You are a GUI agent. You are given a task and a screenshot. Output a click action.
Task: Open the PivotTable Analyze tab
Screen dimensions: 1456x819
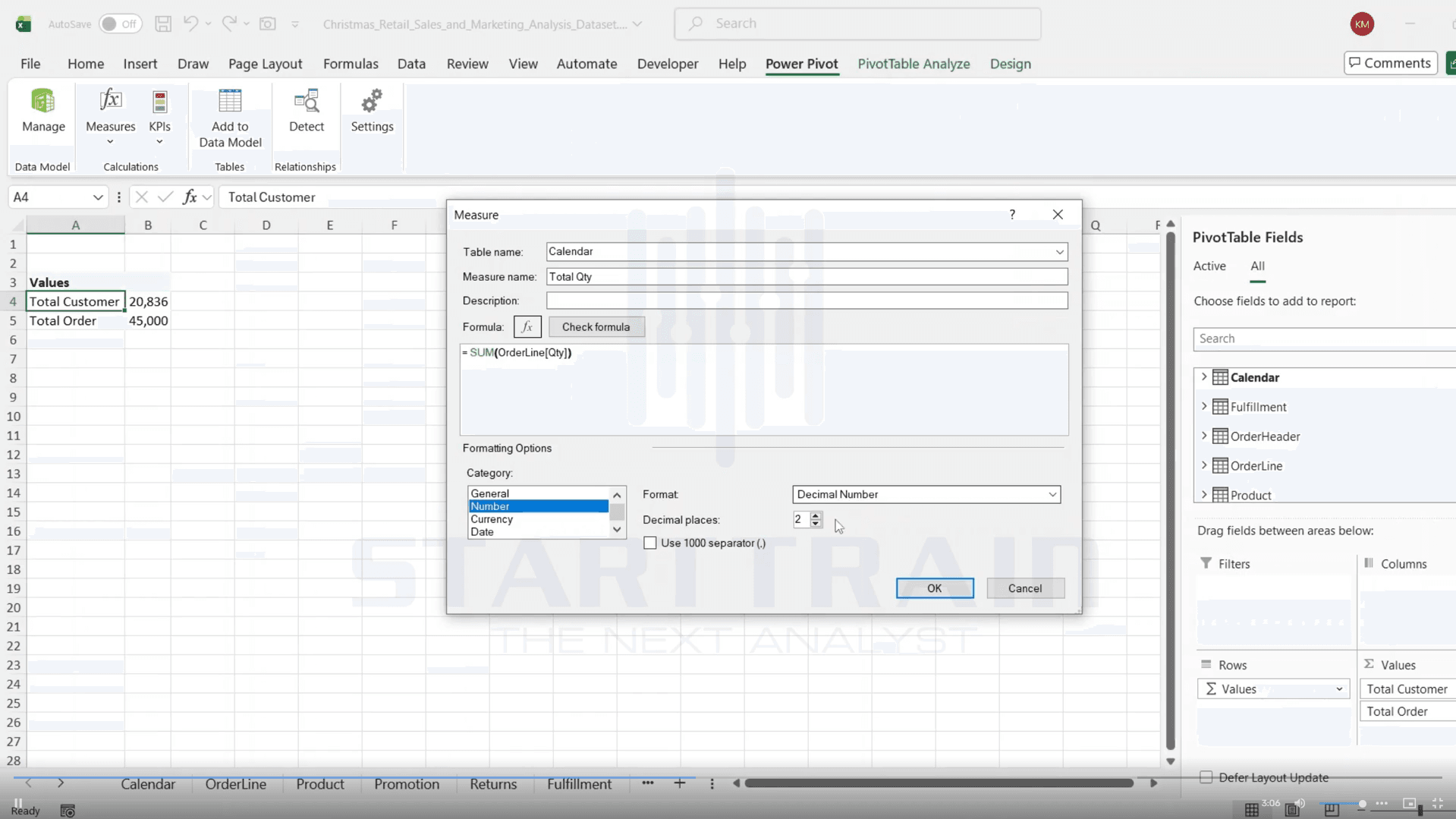click(914, 64)
